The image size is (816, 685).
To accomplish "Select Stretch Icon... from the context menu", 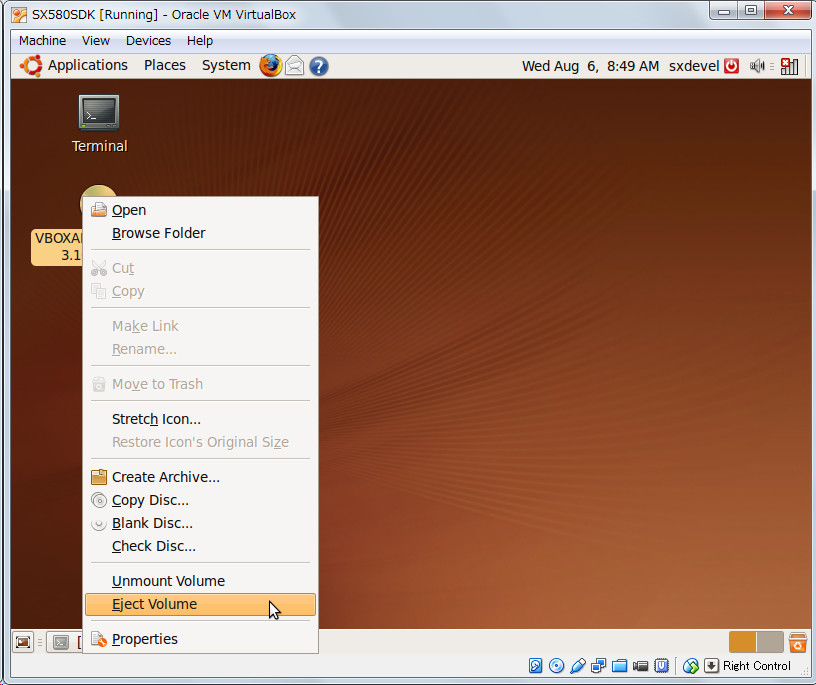I will pos(200,419).
